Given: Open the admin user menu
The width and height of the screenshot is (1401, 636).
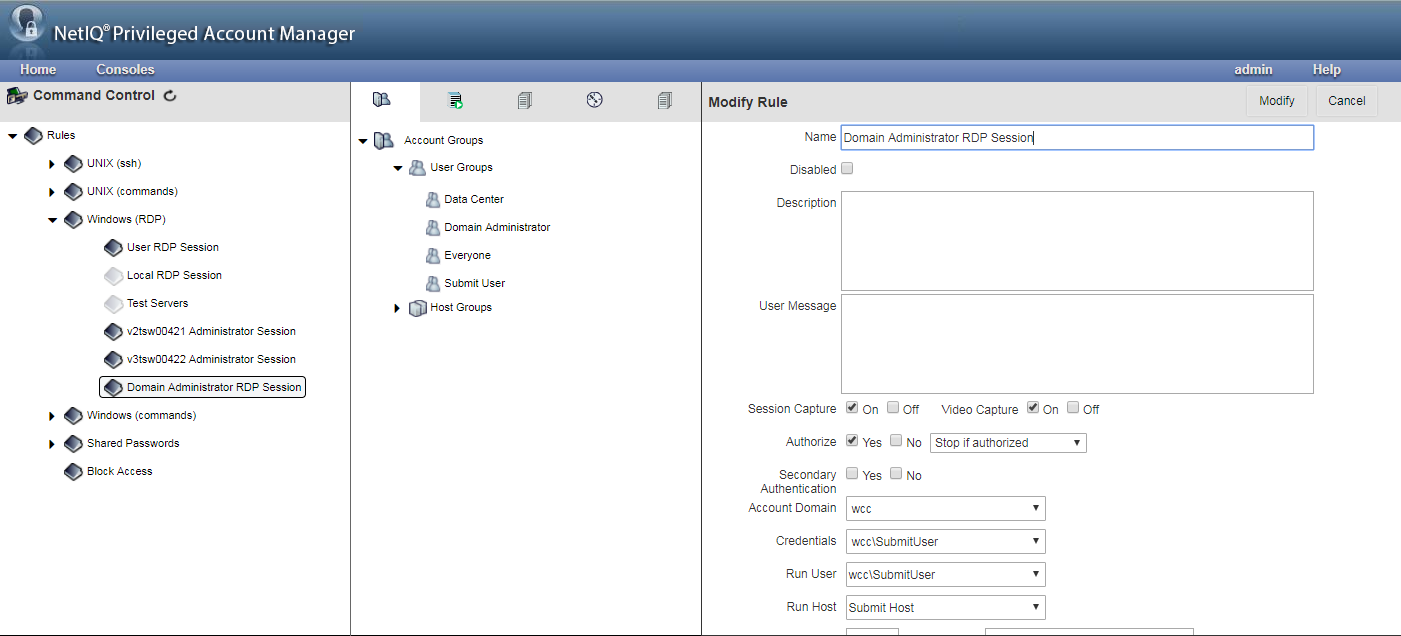Looking at the screenshot, I should pyautogui.click(x=1253, y=70).
